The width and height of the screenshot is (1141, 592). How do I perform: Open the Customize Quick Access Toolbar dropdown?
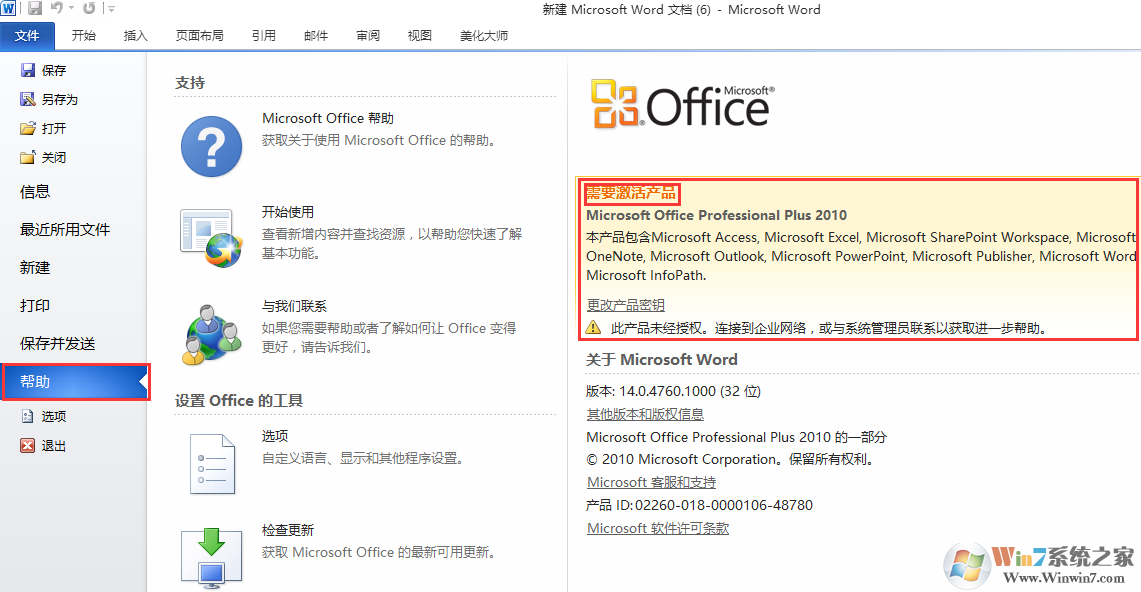111,9
